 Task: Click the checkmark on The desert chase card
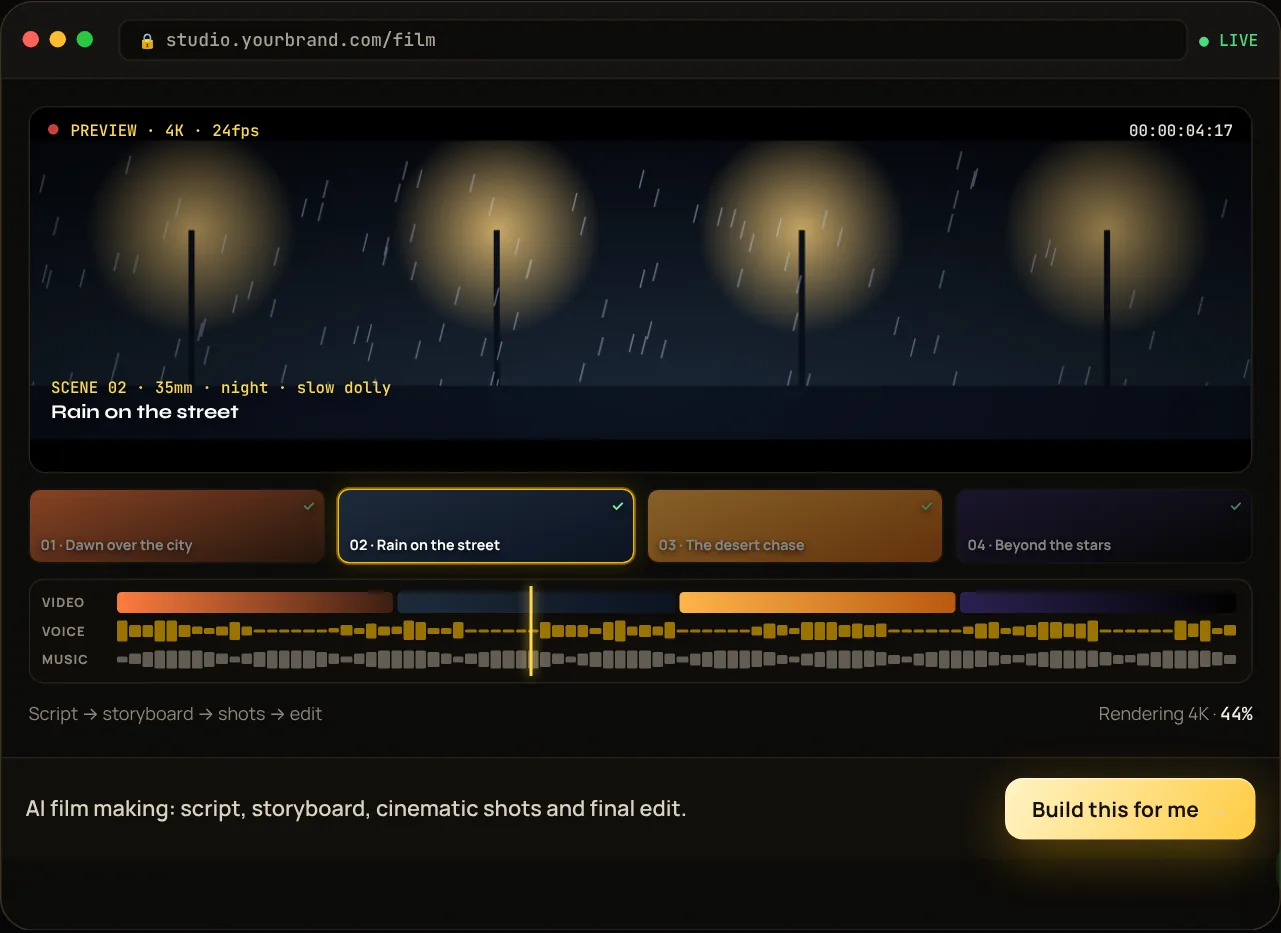tap(927, 507)
